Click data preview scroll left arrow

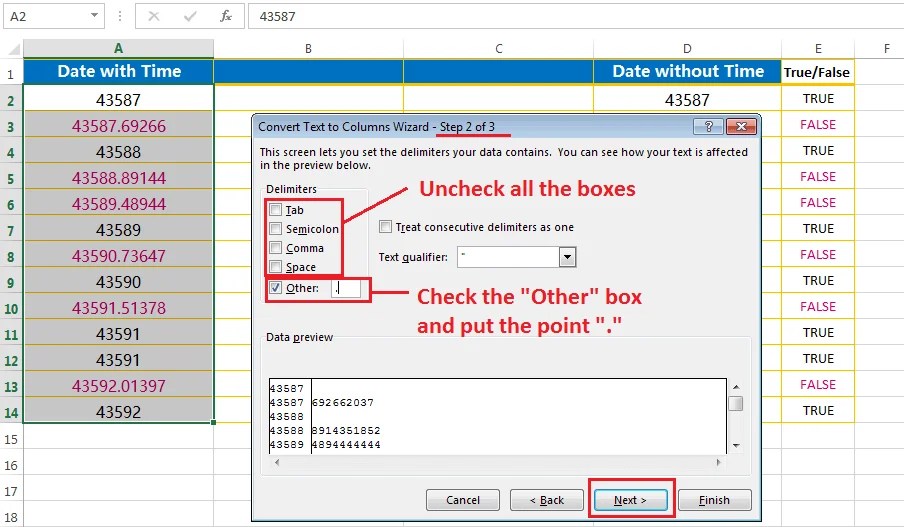click(277, 462)
